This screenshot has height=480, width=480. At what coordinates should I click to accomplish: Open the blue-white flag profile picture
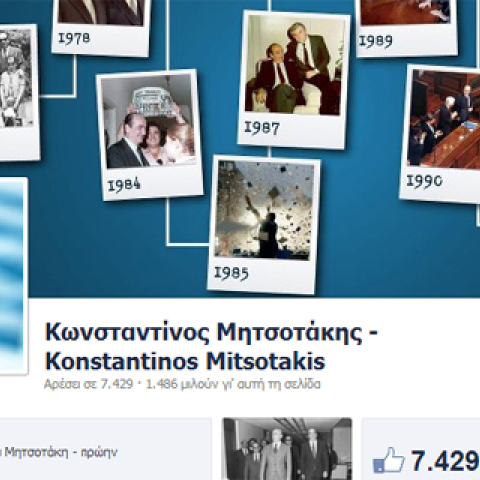[13, 276]
